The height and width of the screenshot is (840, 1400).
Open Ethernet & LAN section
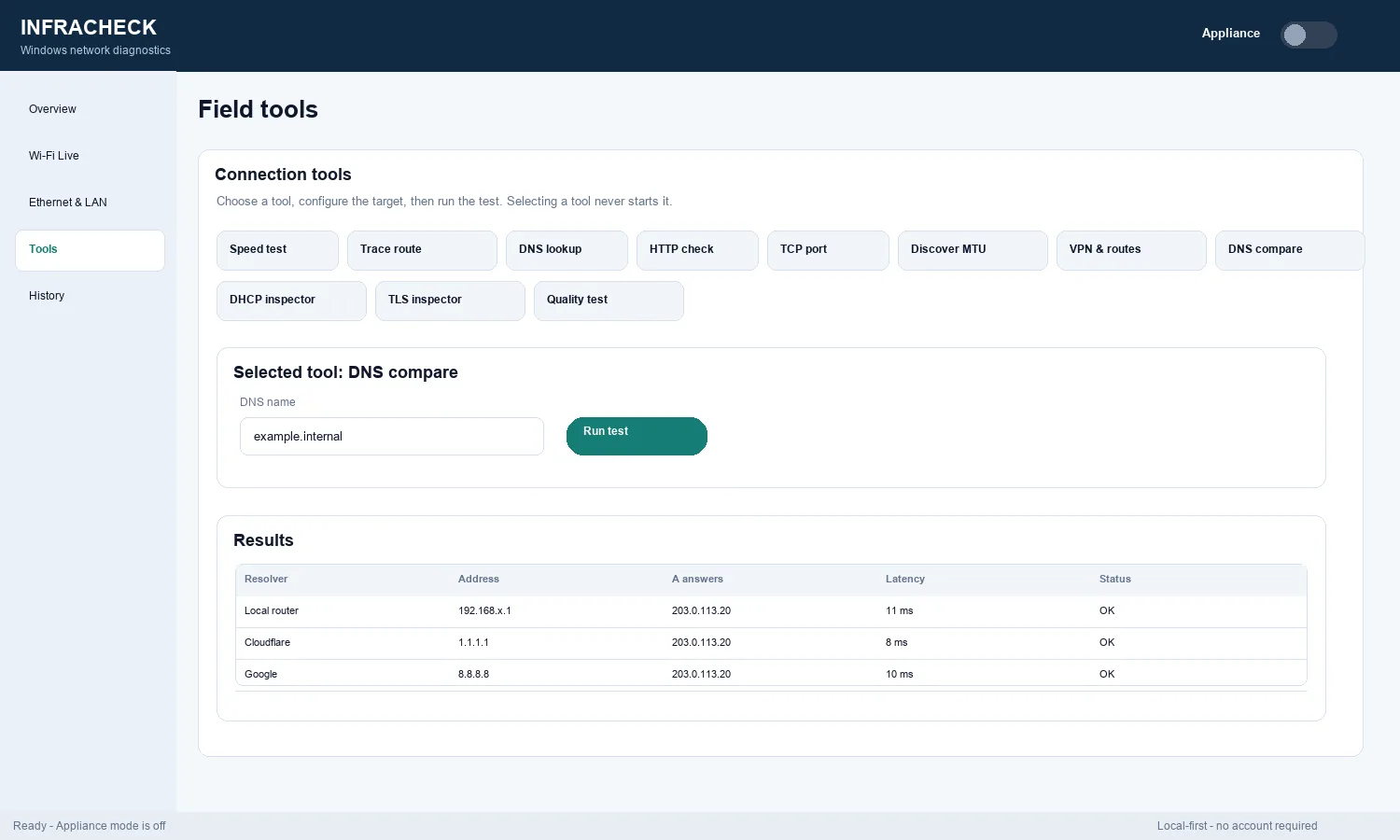(x=90, y=203)
